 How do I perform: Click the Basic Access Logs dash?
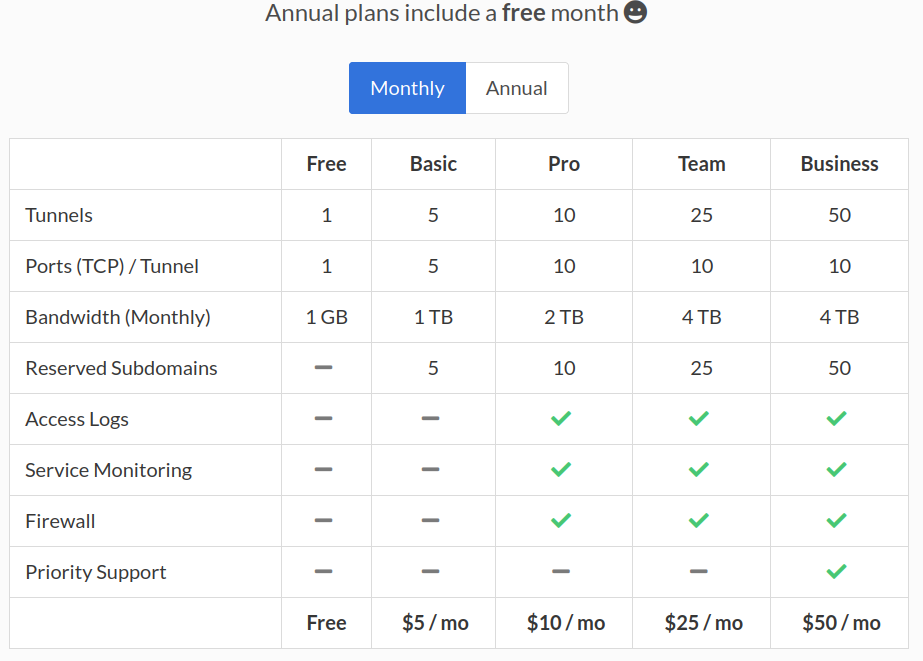430,418
